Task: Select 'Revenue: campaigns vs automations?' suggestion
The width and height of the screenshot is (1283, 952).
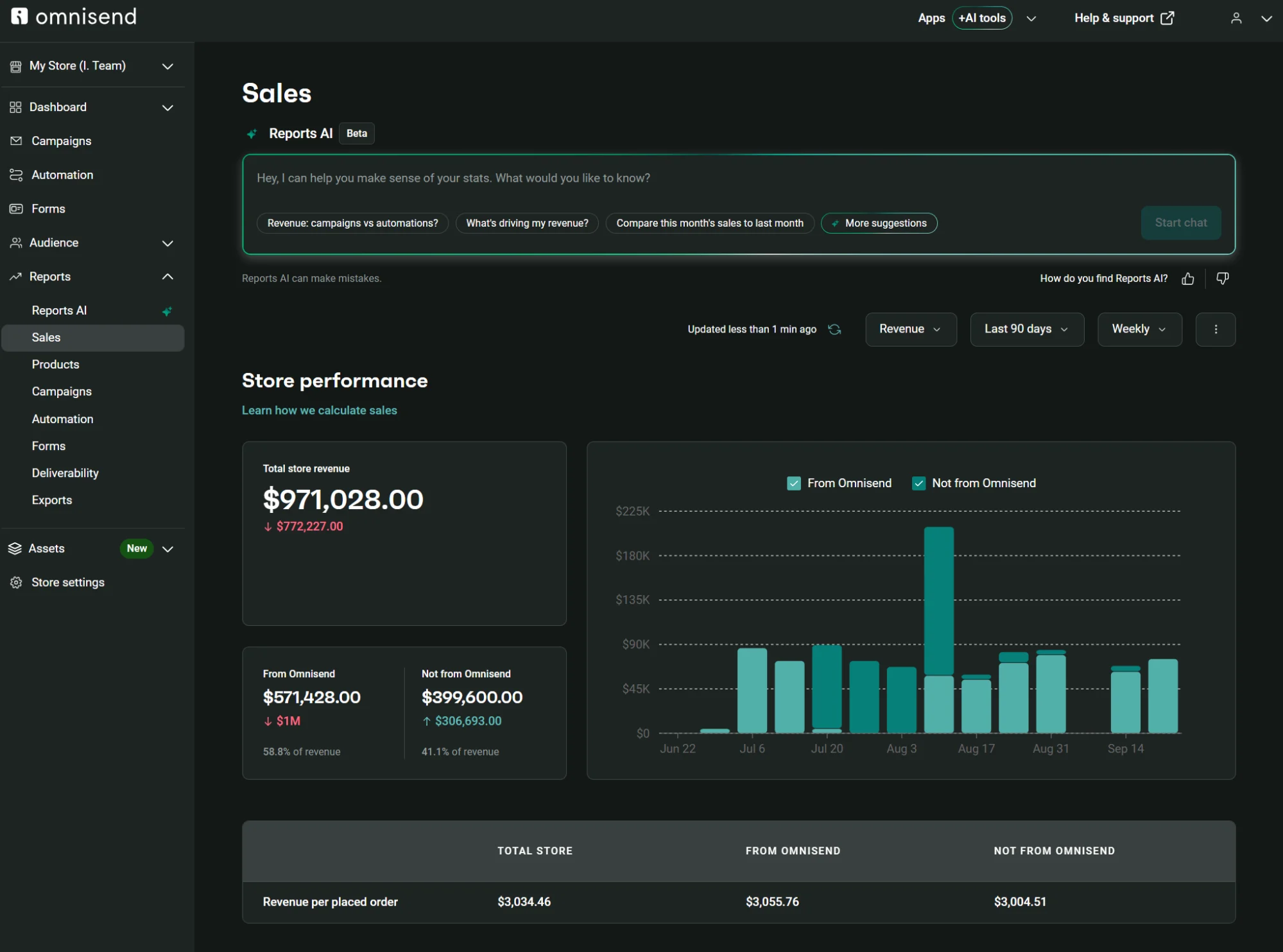Action: coord(352,223)
